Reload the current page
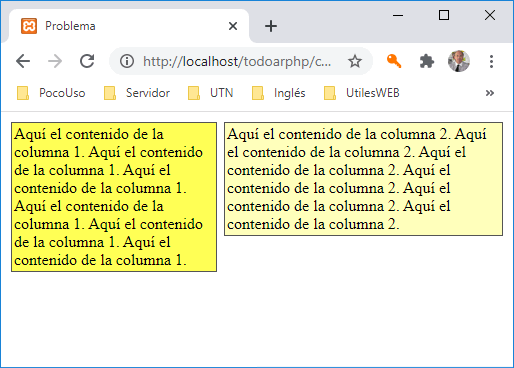The height and width of the screenshot is (368, 514). (x=87, y=61)
